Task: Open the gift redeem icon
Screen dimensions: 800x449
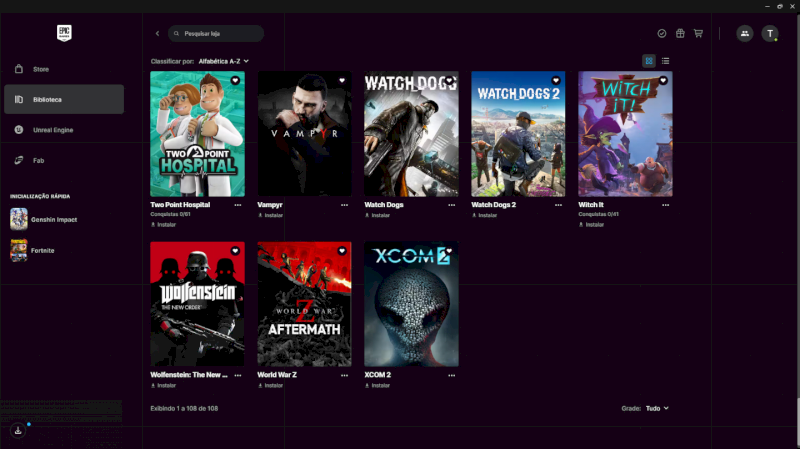Action: pos(680,33)
